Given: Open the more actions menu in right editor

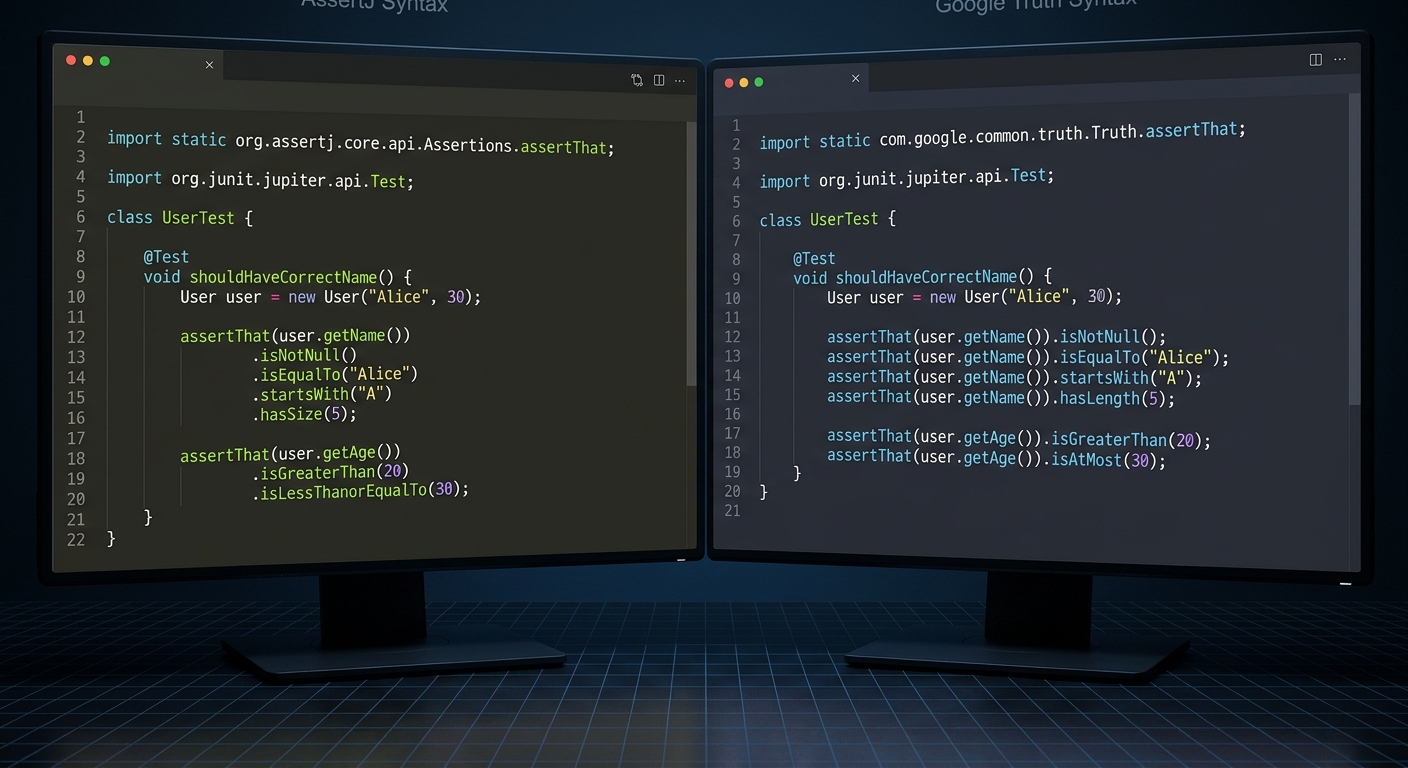Looking at the screenshot, I should coord(1340,60).
